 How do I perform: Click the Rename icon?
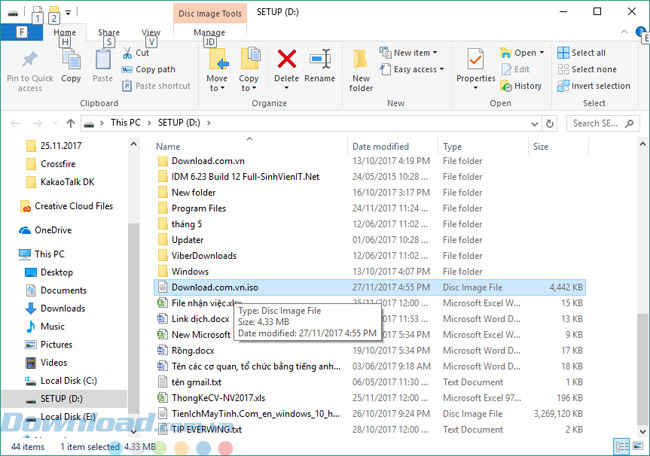(320, 59)
